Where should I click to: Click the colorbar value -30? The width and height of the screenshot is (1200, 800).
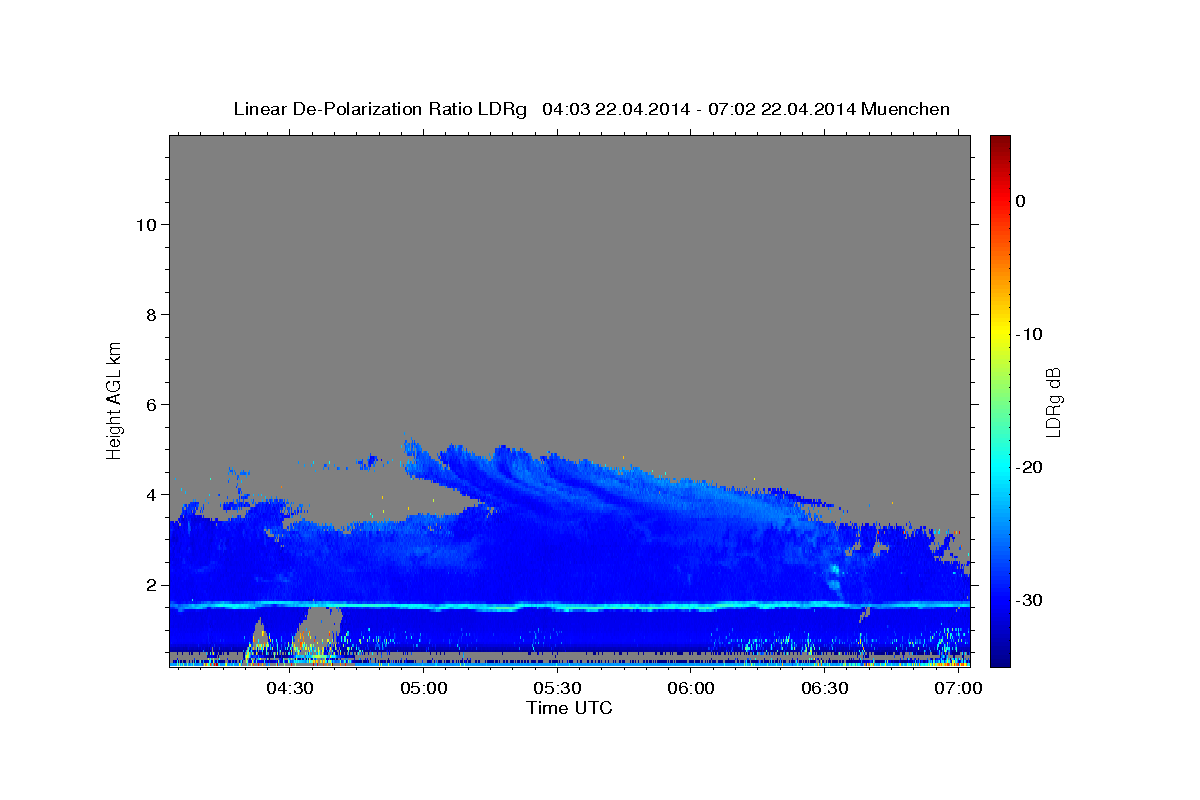click(1029, 600)
